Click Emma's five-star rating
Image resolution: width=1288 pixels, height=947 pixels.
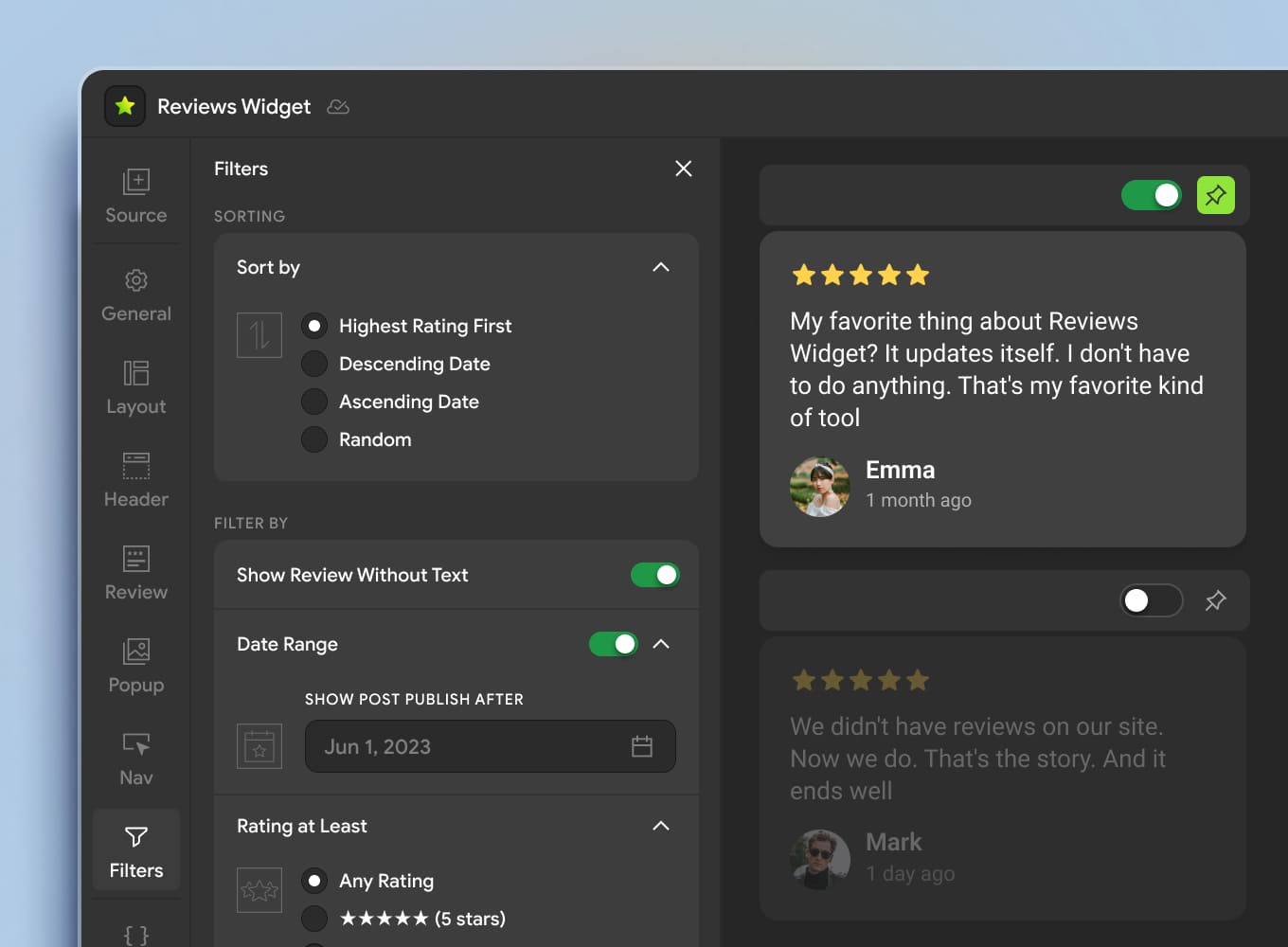click(x=861, y=275)
